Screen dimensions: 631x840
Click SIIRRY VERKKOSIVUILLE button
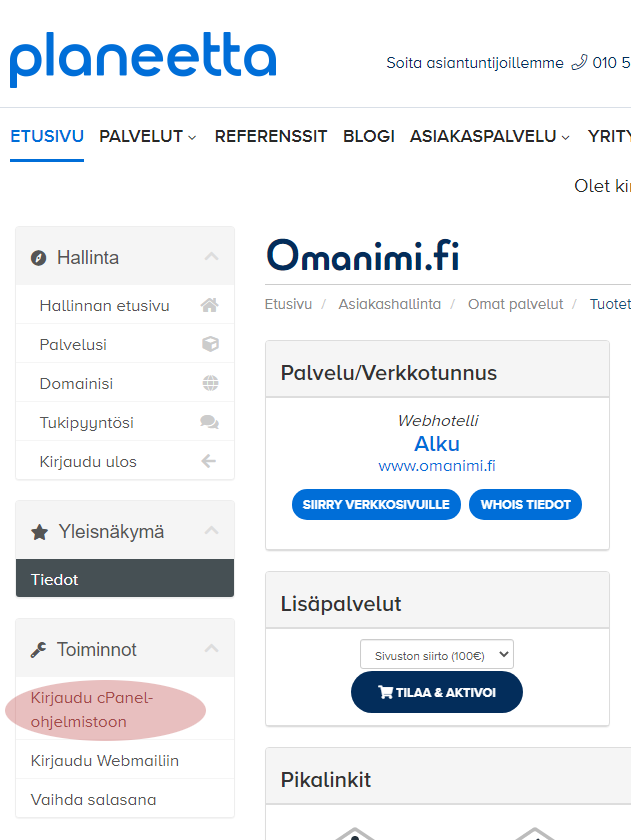376,504
